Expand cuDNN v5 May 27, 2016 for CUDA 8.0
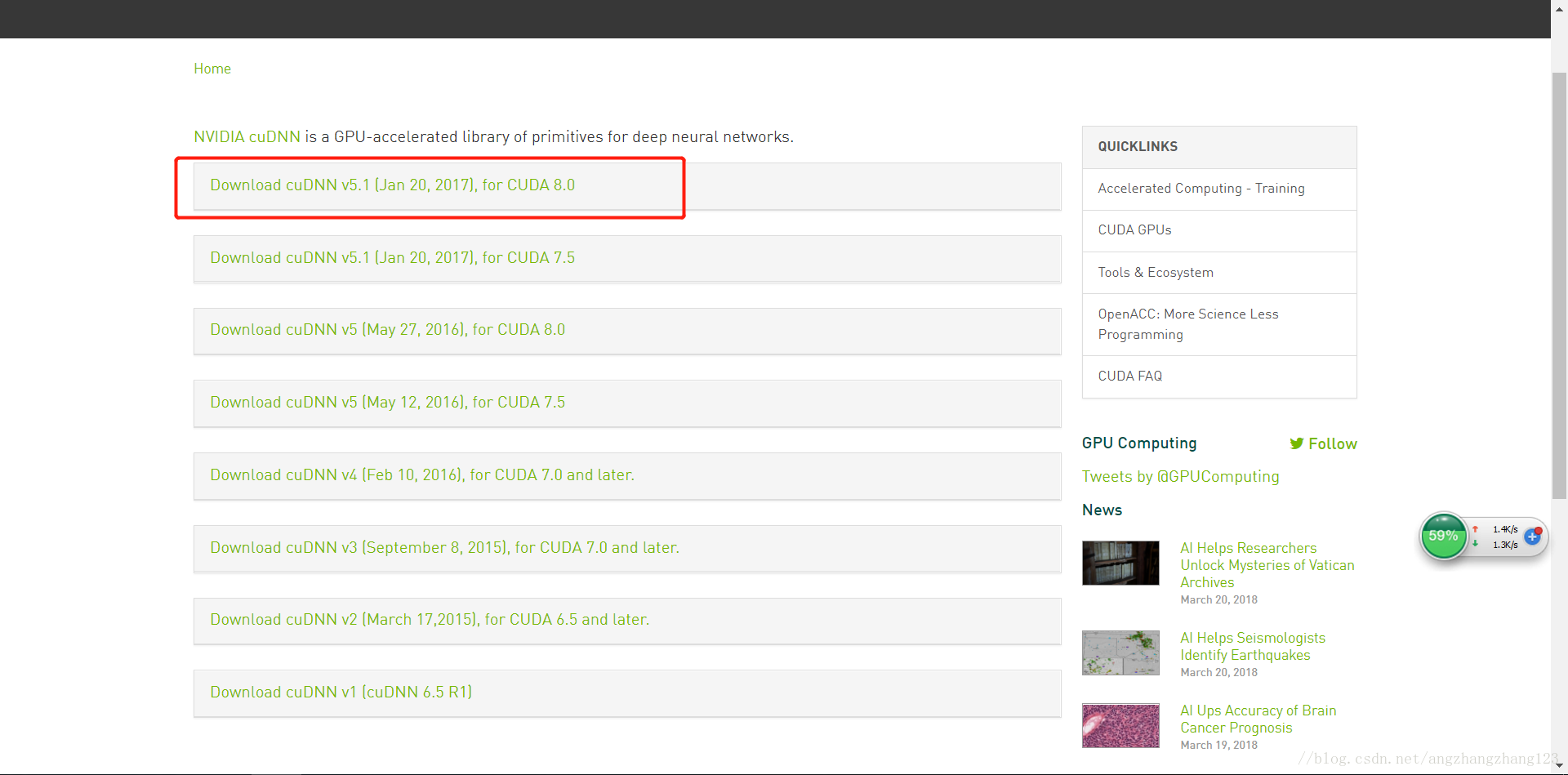The height and width of the screenshot is (775, 1568). point(627,330)
